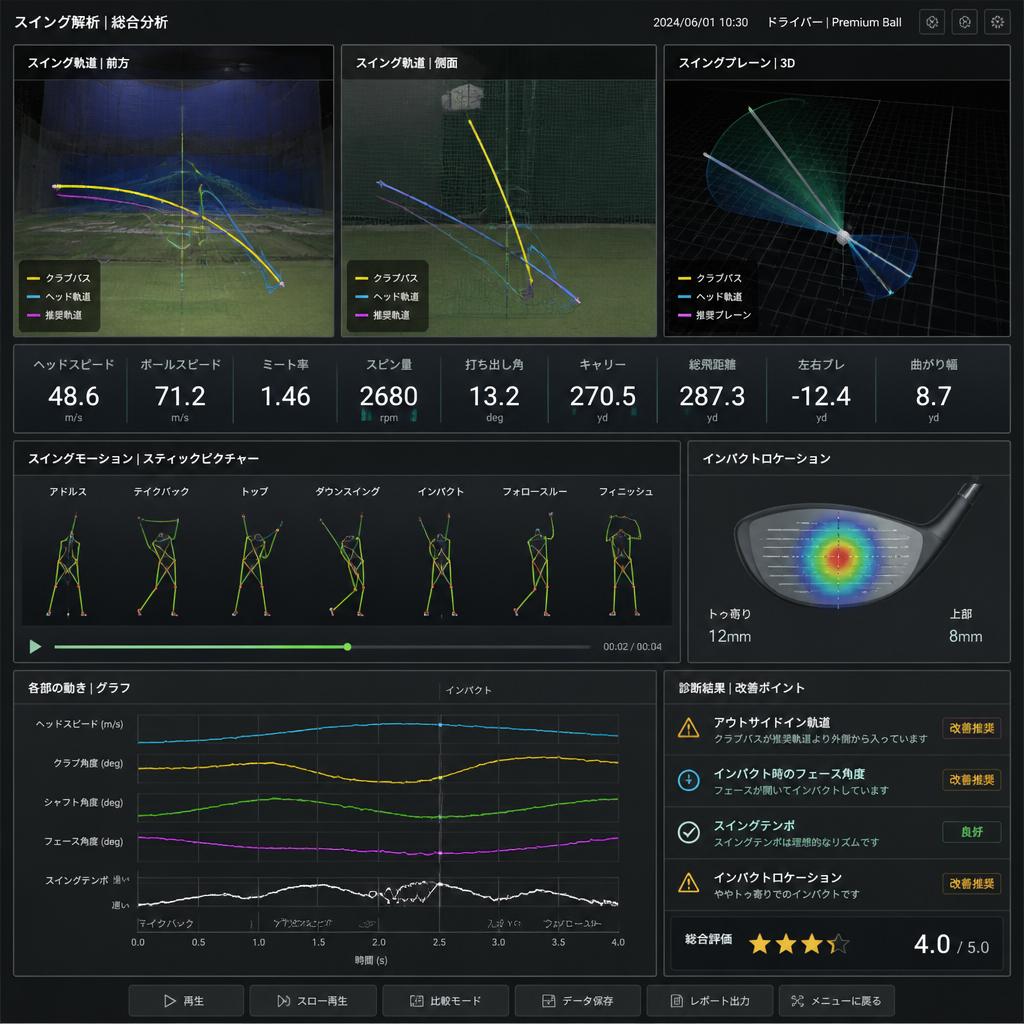Click the overall score "4.0"
The height and width of the screenshot is (1024, 1024).
click(x=932, y=944)
